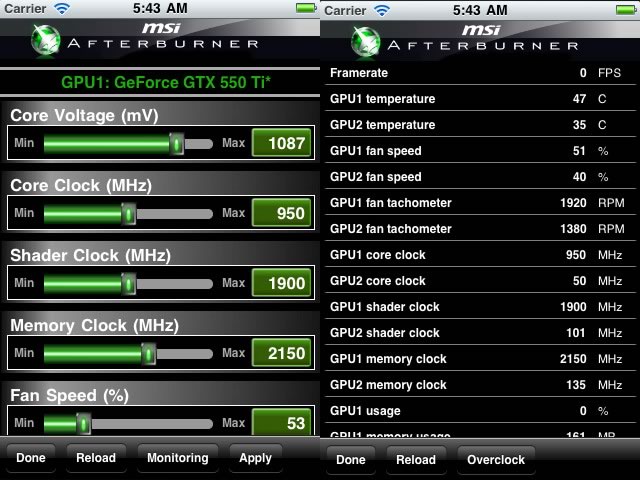640x480 pixels.
Task: Tap Min label of Core Clock slider
Action: tap(24, 213)
